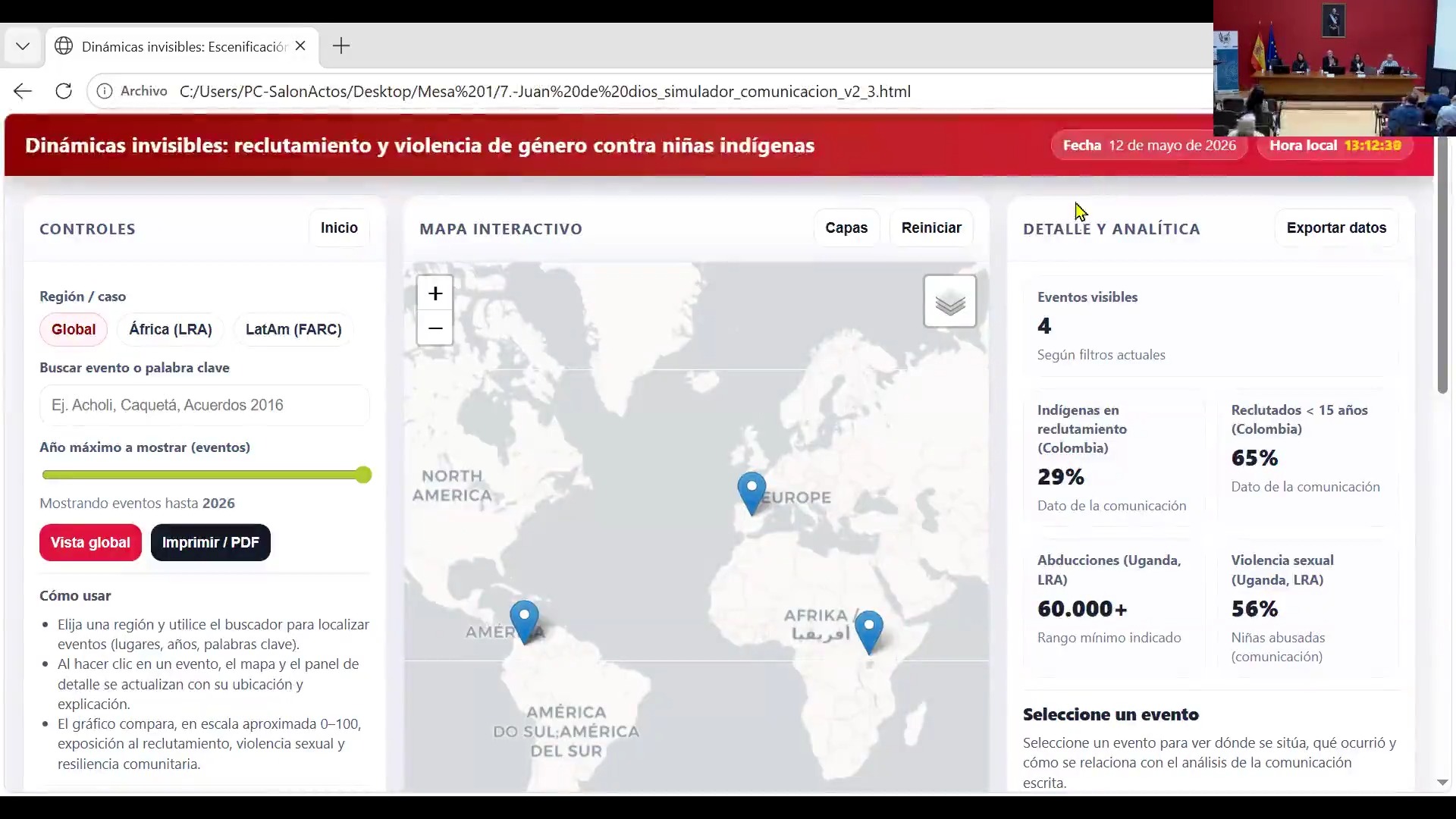Screen dimensions: 1456x819
Task: Click the Fecha 12 de mayo de 2026 badge
Action: [1149, 145]
